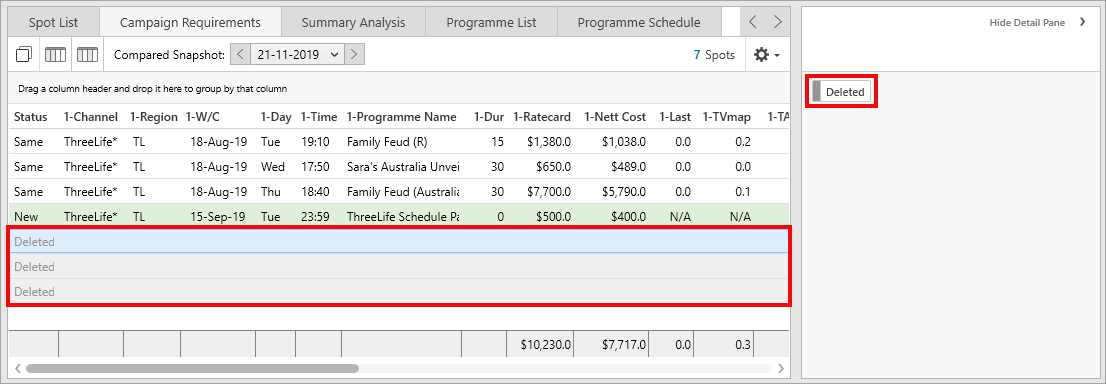
Task: Sort by the 1-Region column header
Action: 154,116
